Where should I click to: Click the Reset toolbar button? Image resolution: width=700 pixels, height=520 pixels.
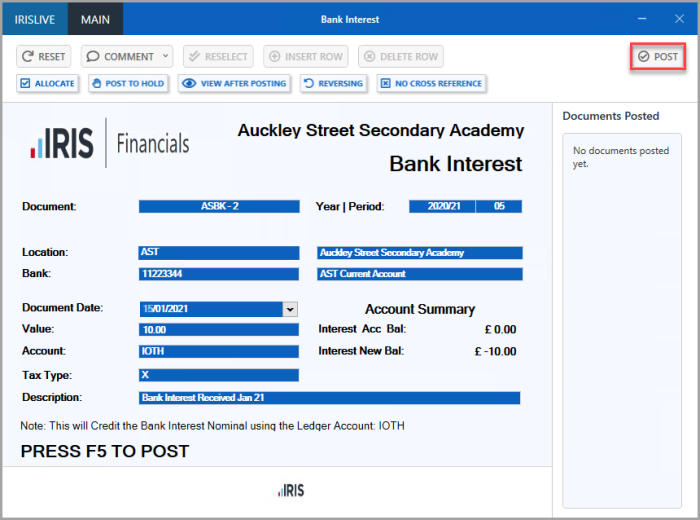point(44,57)
